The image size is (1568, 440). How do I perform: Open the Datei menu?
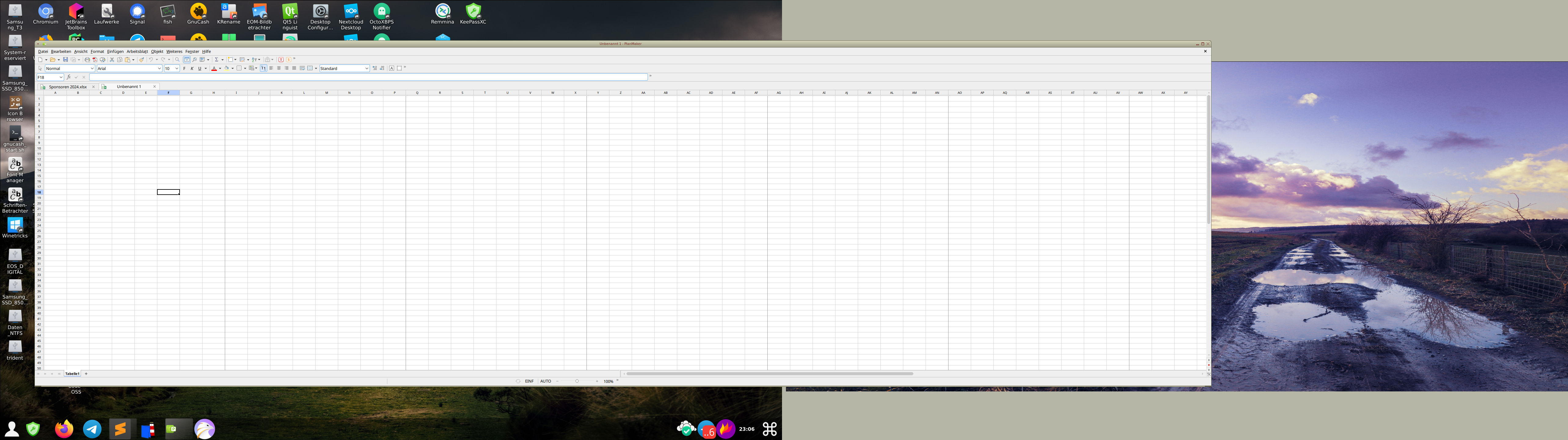point(42,52)
